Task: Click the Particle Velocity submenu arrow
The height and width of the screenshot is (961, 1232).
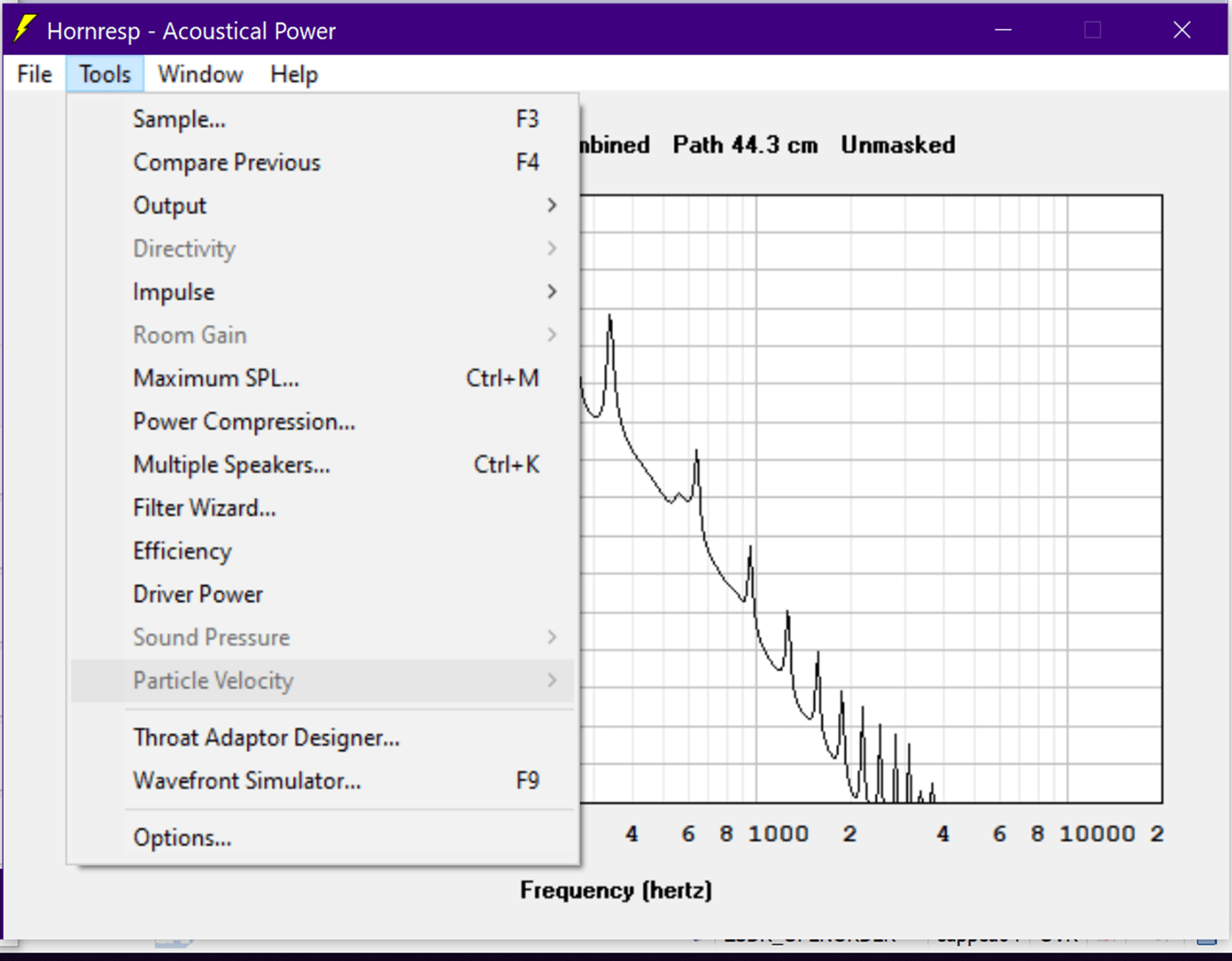Action: pyautogui.click(x=551, y=680)
